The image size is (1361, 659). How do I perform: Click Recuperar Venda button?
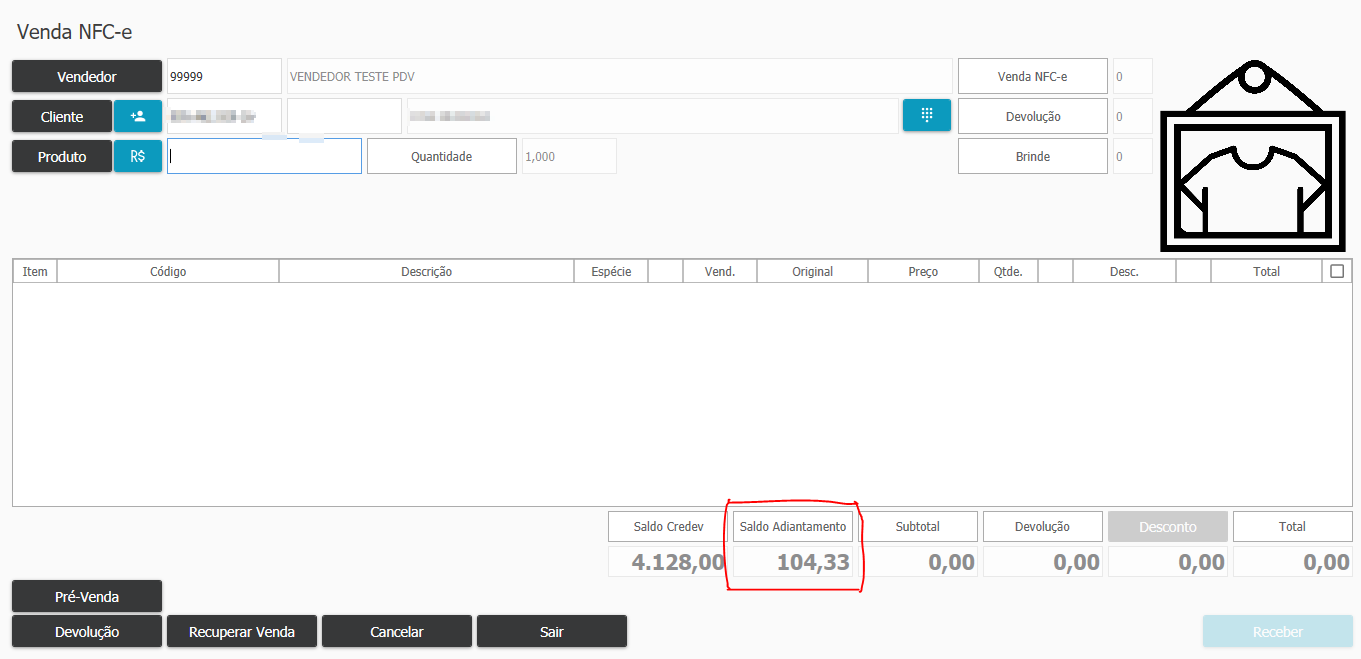pos(242,631)
